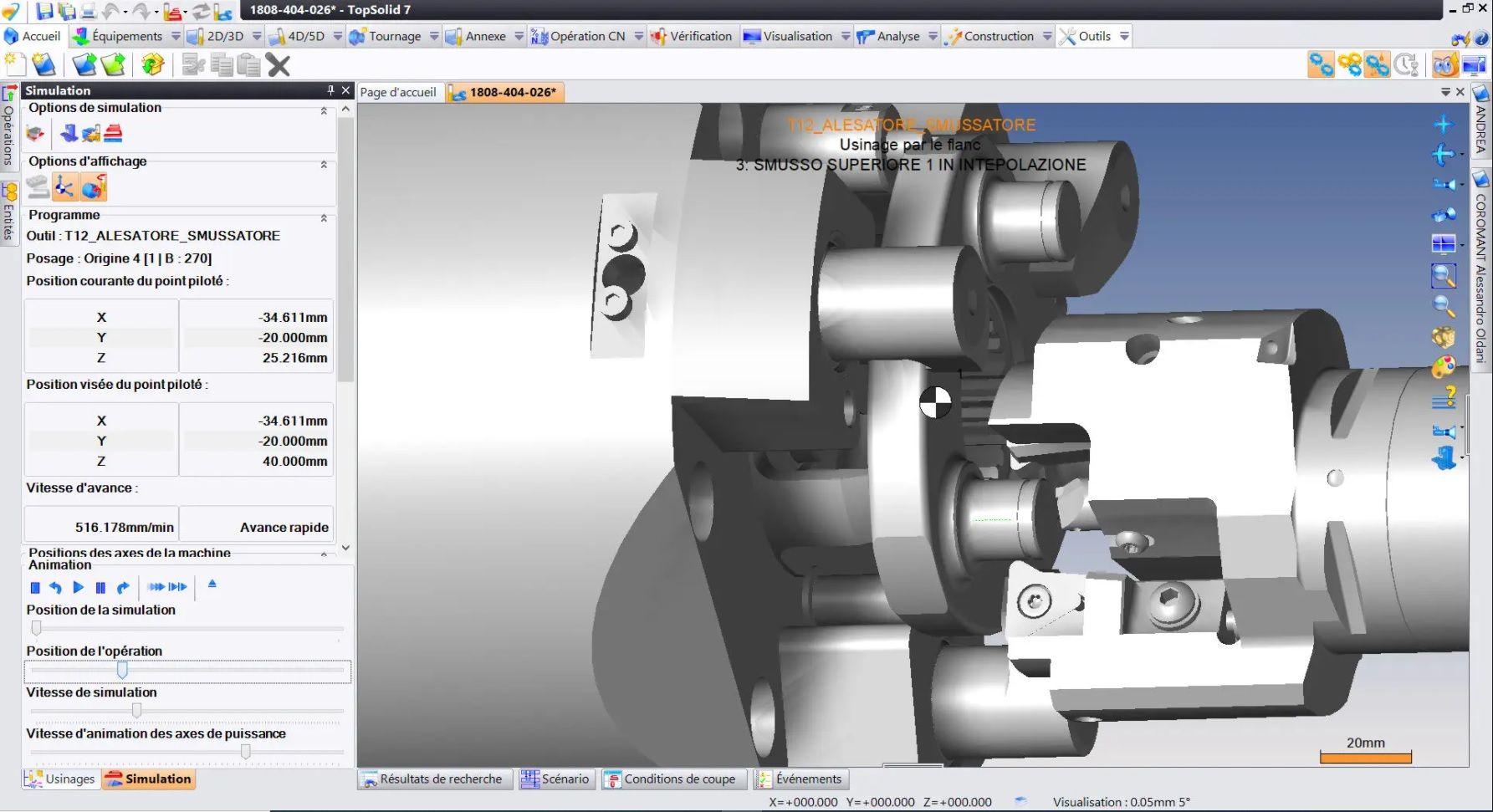
Task: Click the step-to-next-operation icon
Action: (178, 587)
